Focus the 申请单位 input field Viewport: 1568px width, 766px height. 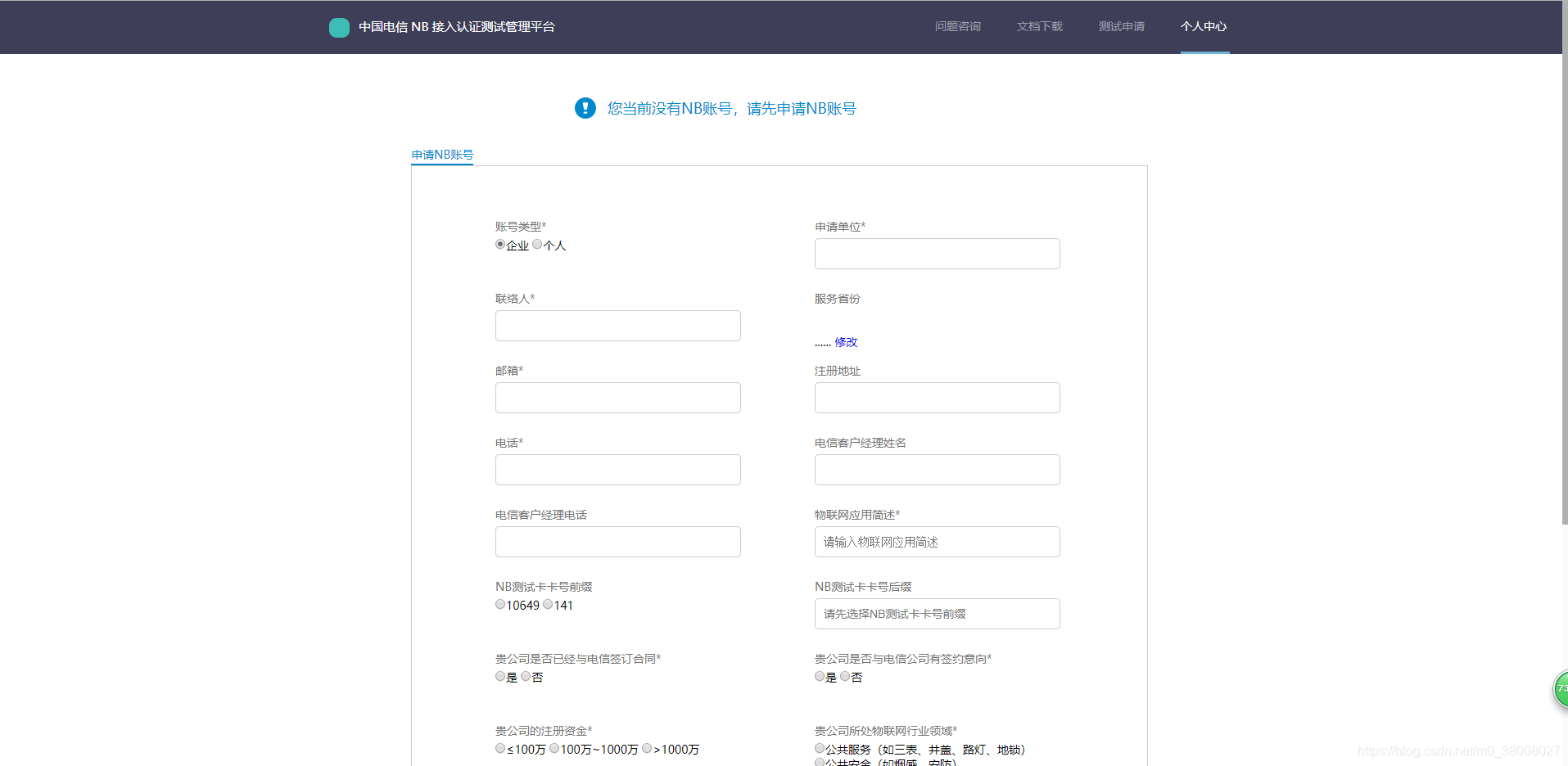tap(938, 254)
